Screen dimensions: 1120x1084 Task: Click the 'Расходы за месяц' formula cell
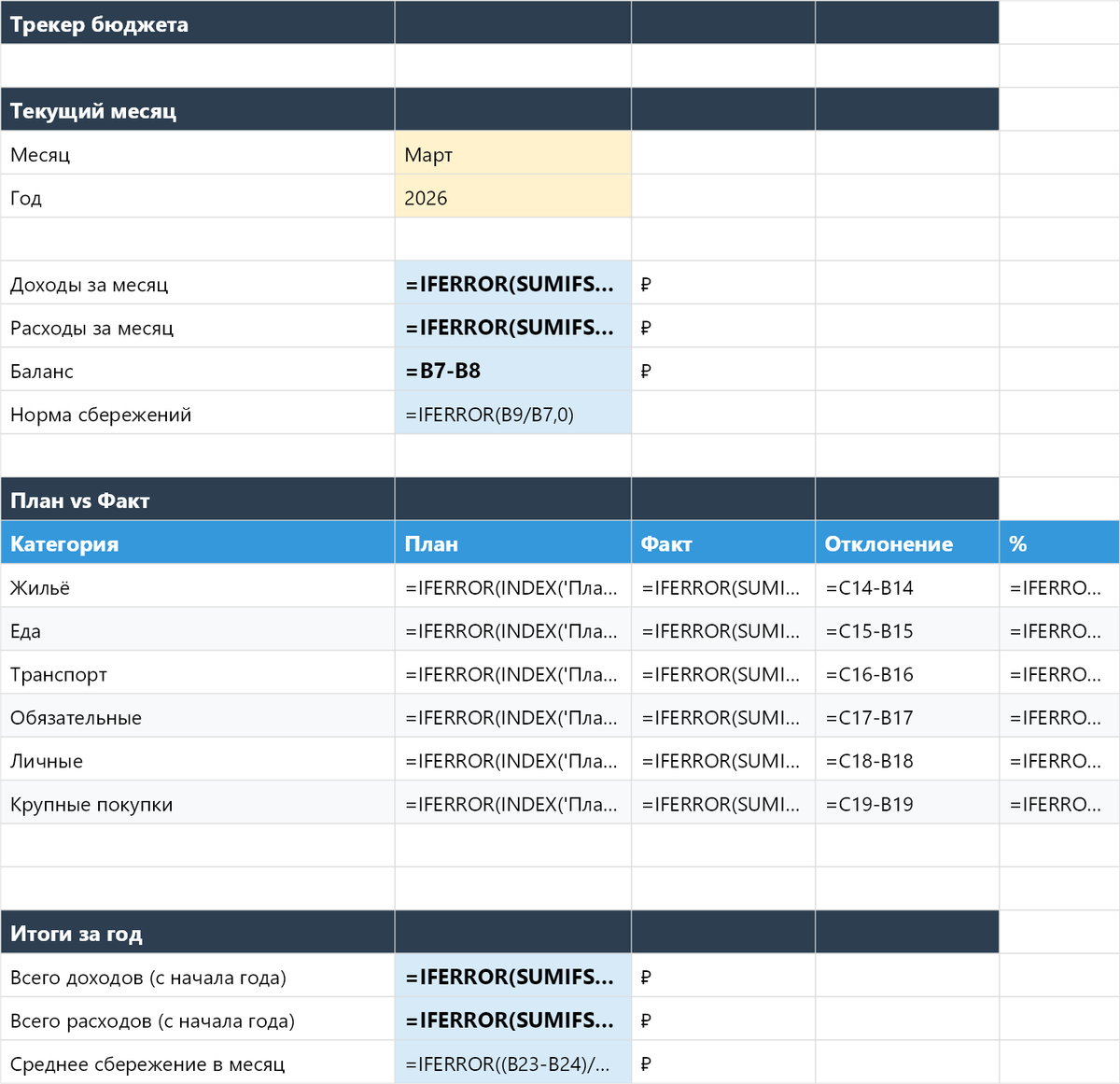(512, 328)
